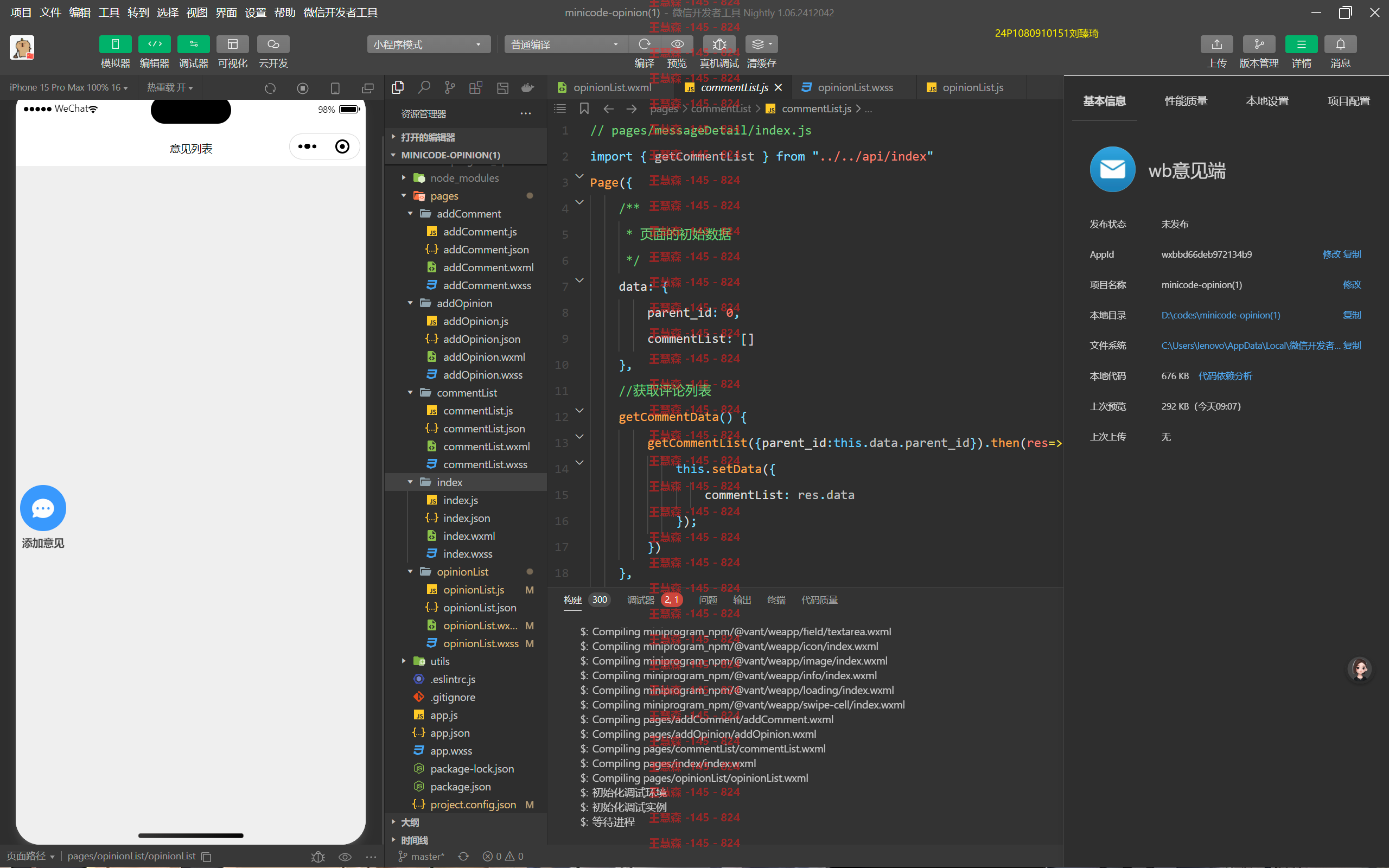Viewport: 1389px width, 868px height.
Task: Switch to the 终端 terminal tab
Action: [776, 600]
